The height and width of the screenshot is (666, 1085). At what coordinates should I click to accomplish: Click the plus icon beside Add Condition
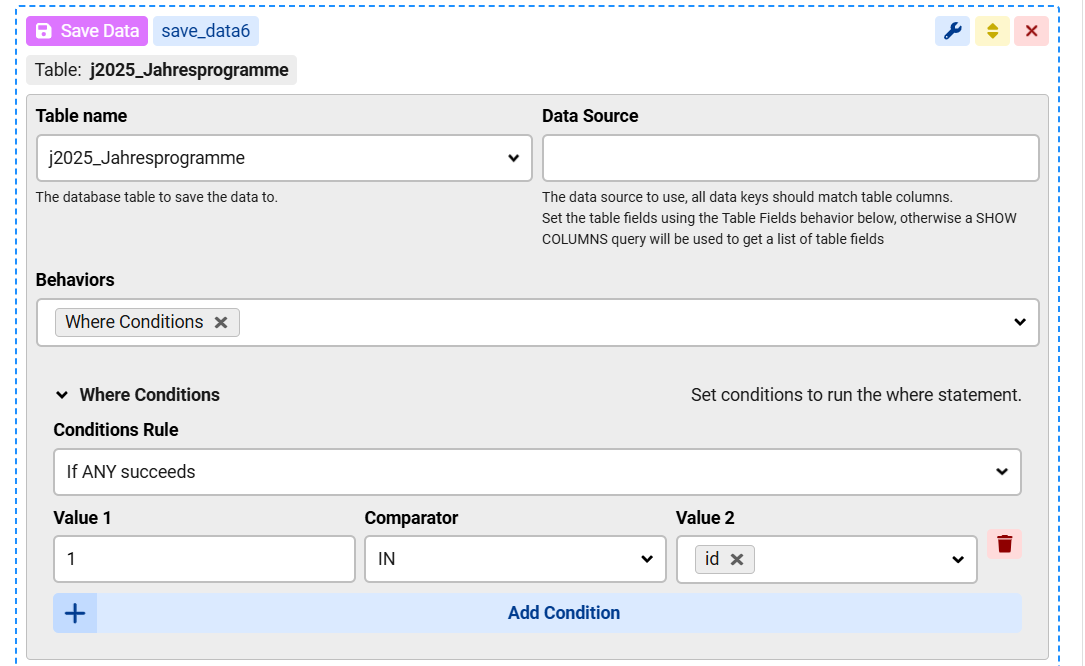point(75,613)
